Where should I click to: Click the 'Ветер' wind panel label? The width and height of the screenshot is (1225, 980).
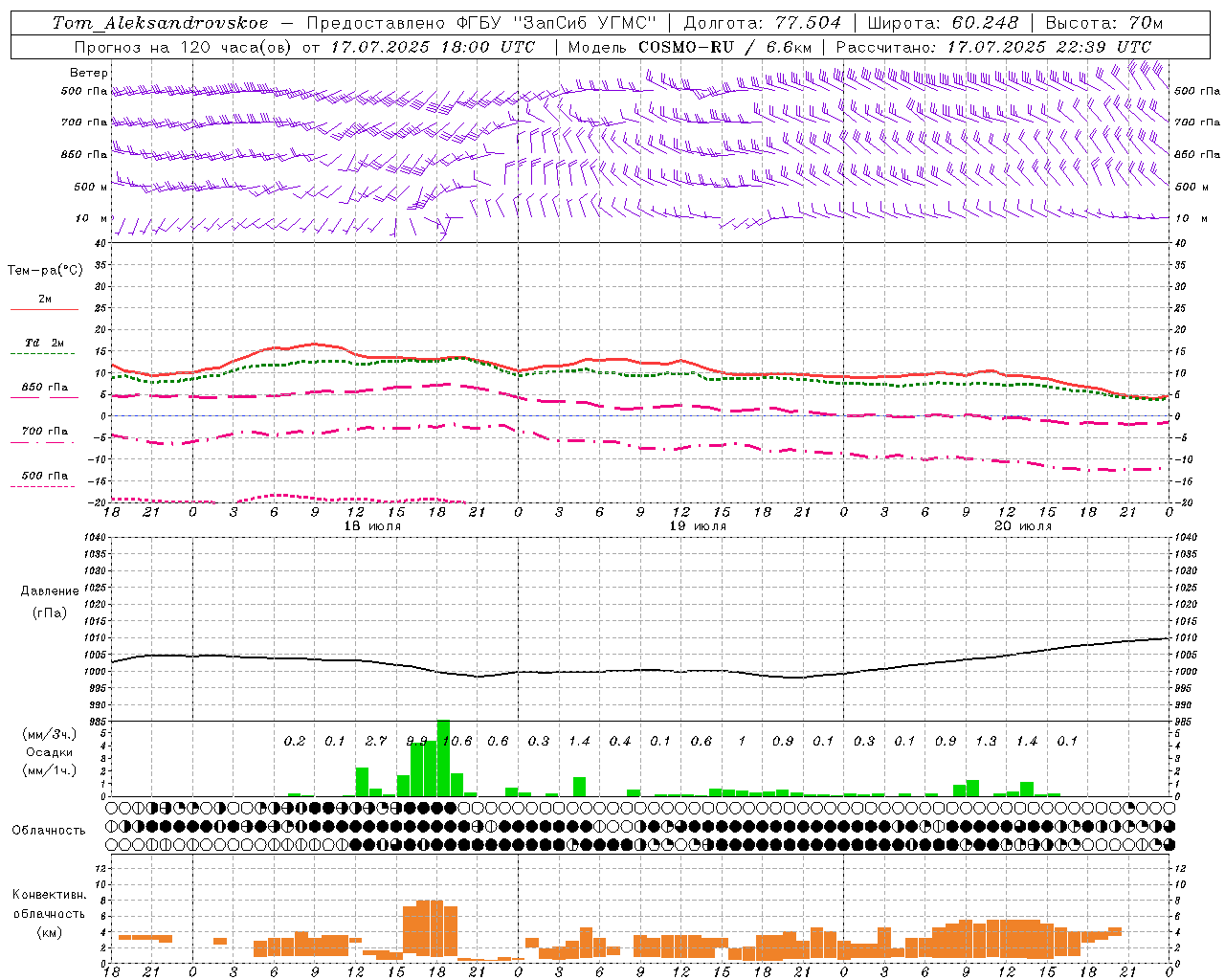pyautogui.click(x=88, y=73)
